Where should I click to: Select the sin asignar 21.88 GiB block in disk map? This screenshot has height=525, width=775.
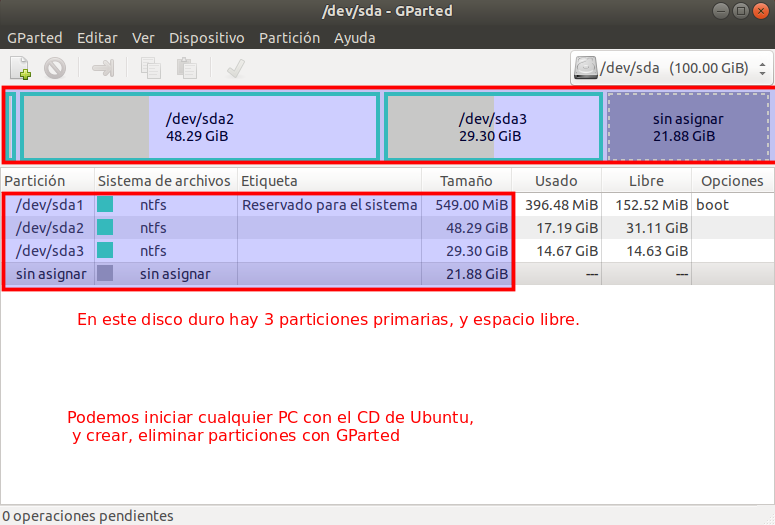point(688,127)
